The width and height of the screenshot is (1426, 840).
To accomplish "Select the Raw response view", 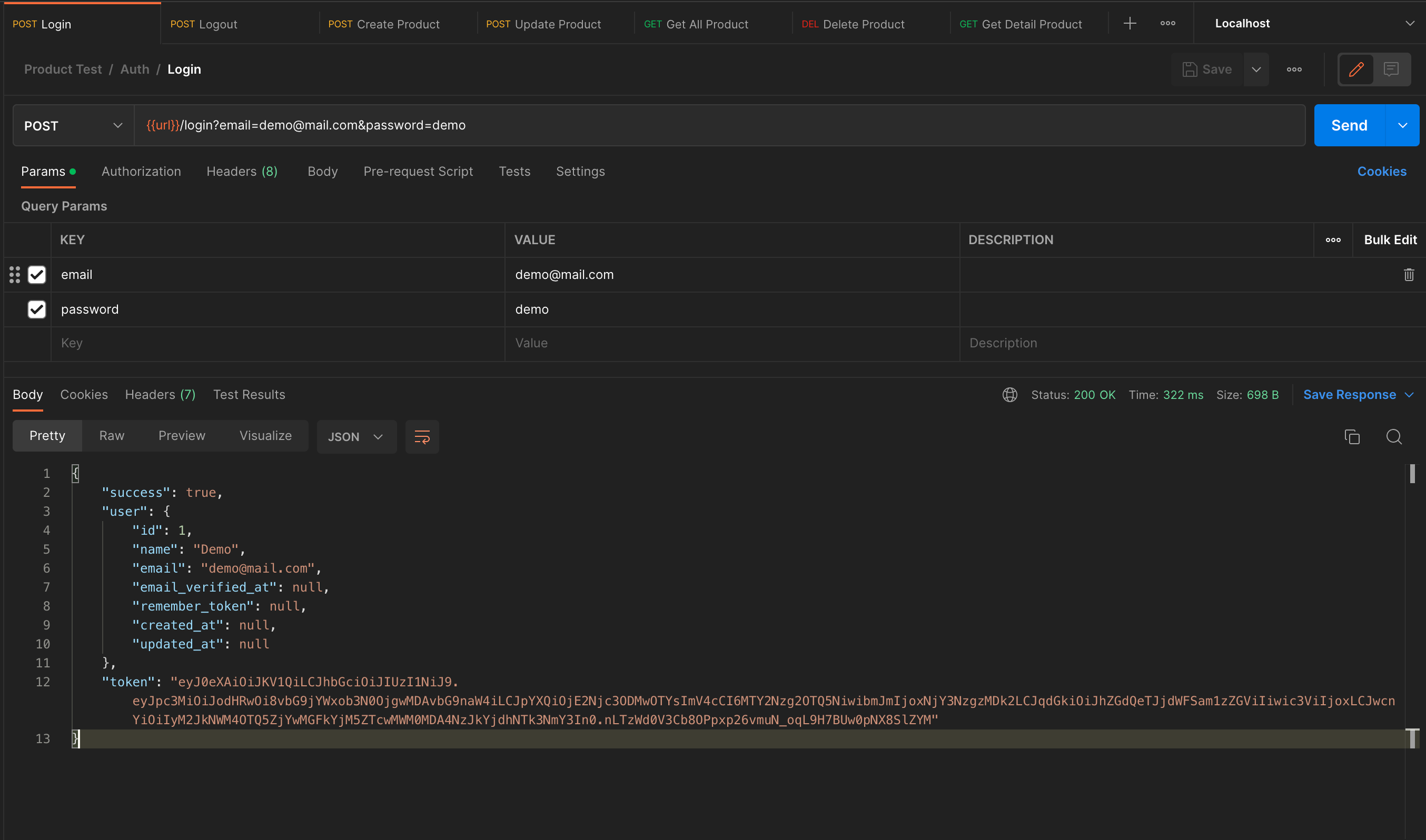I will pyautogui.click(x=112, y=436).
